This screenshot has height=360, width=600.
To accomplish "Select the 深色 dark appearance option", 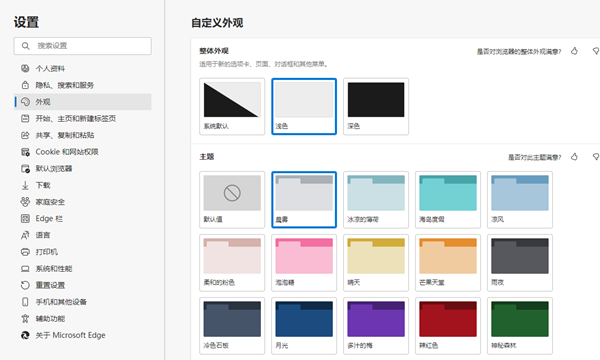I will 376,106.
